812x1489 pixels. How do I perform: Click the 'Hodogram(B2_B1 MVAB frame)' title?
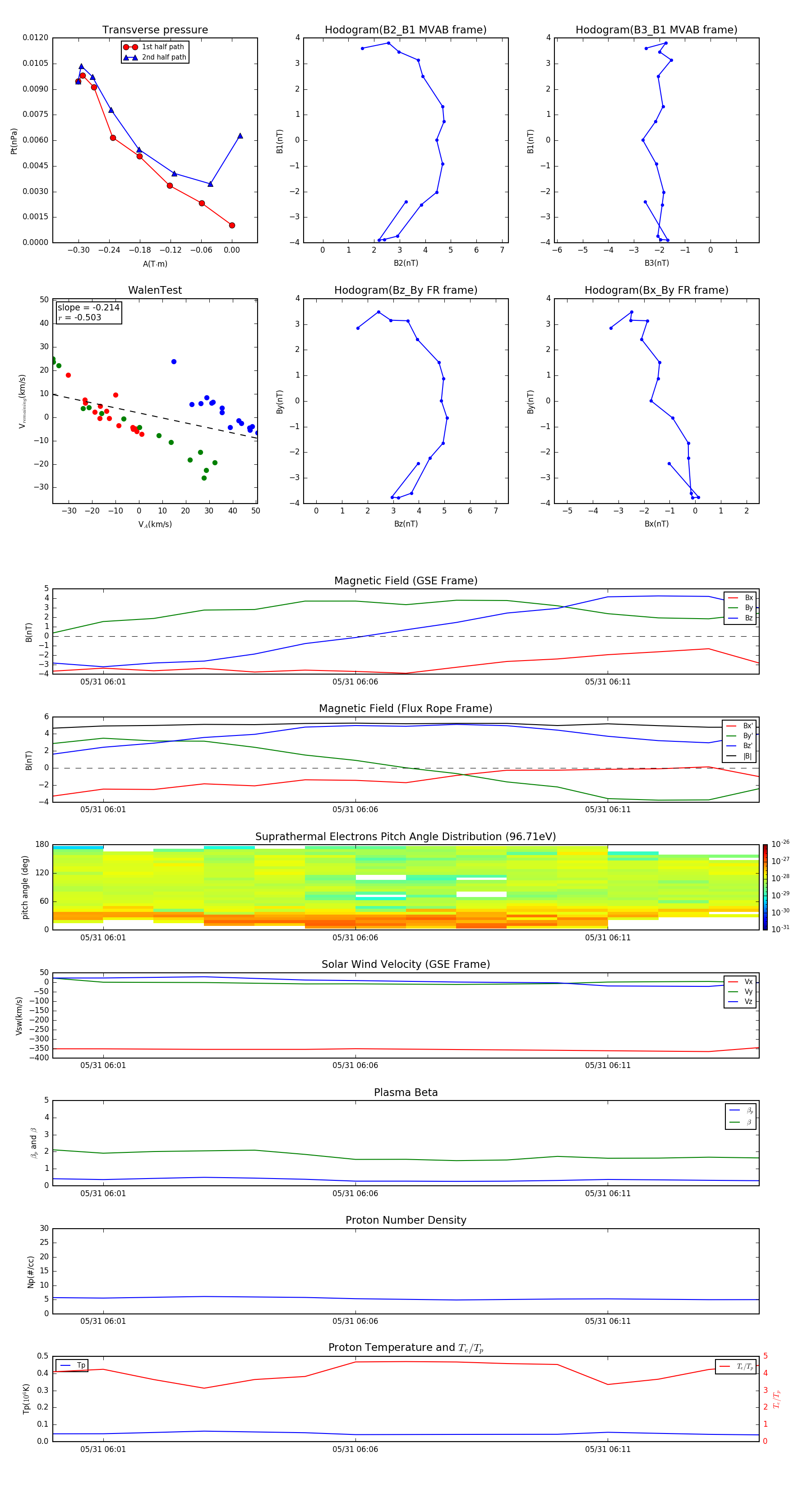[406, 30]
